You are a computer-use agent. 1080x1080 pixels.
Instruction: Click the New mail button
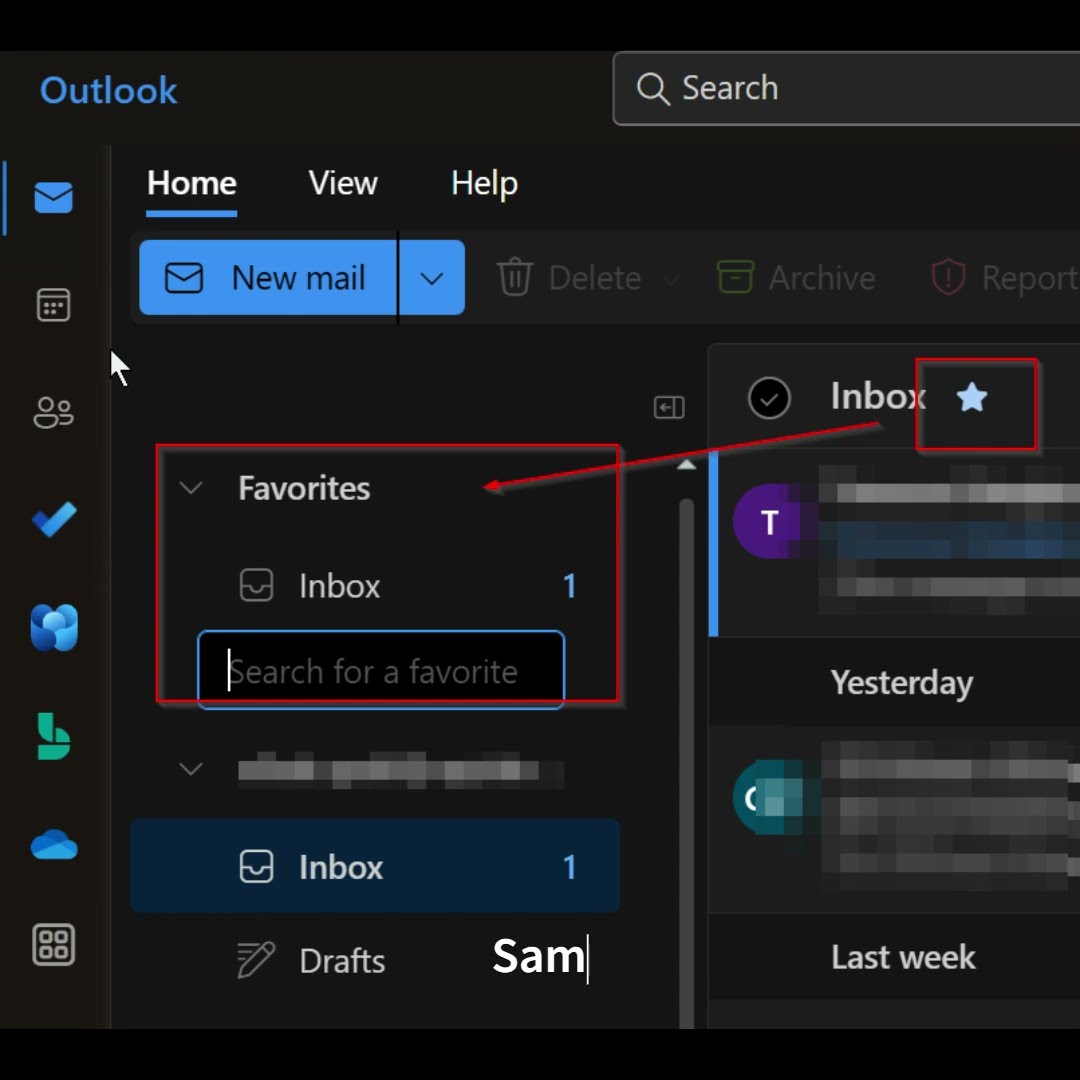[x=267, y=278]
